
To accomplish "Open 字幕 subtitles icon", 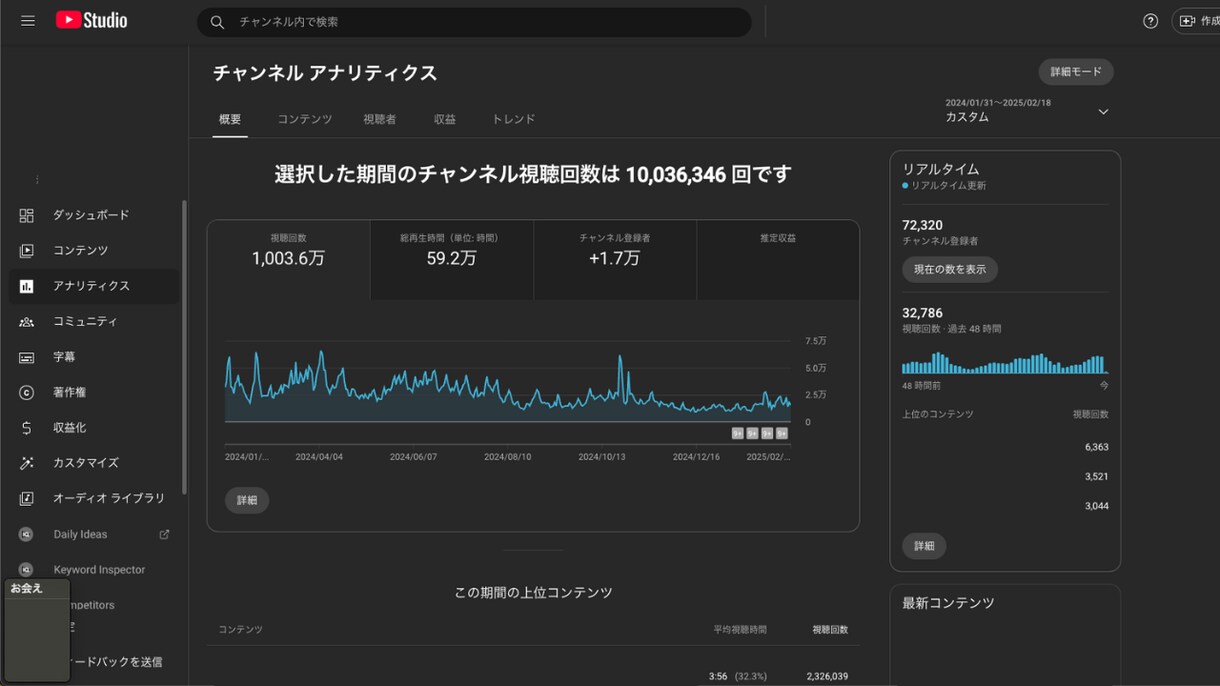I will (x=27, y=357).
